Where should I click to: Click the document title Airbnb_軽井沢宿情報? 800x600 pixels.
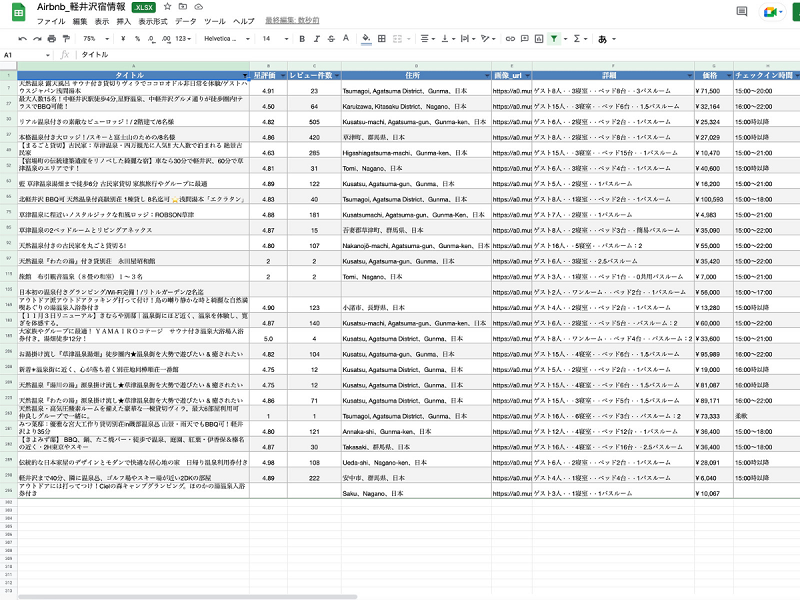pos(81,7)
